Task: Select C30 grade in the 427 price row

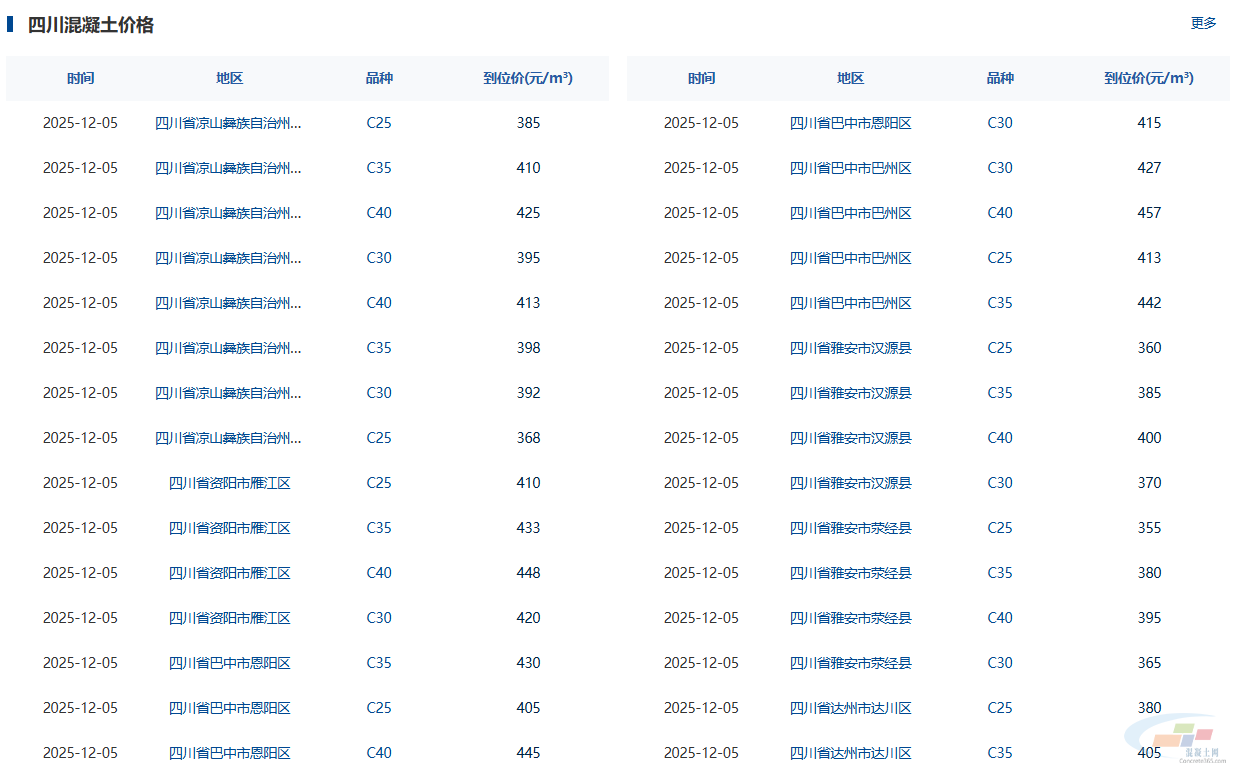Action: coord(999,168)
